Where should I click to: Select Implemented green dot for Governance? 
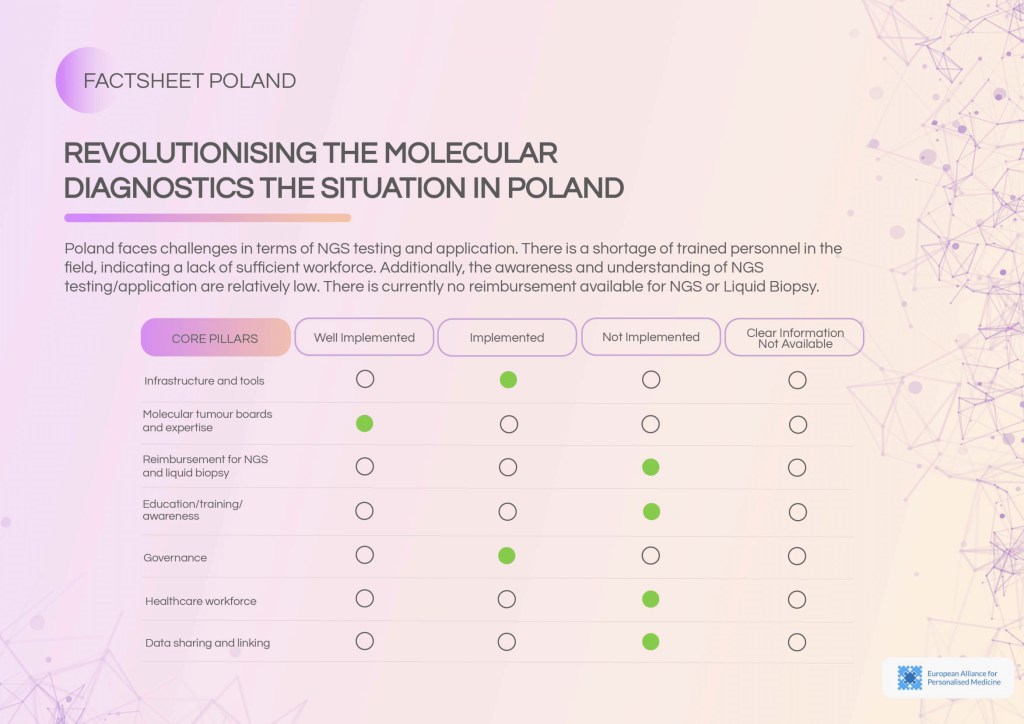click(507, 555)
